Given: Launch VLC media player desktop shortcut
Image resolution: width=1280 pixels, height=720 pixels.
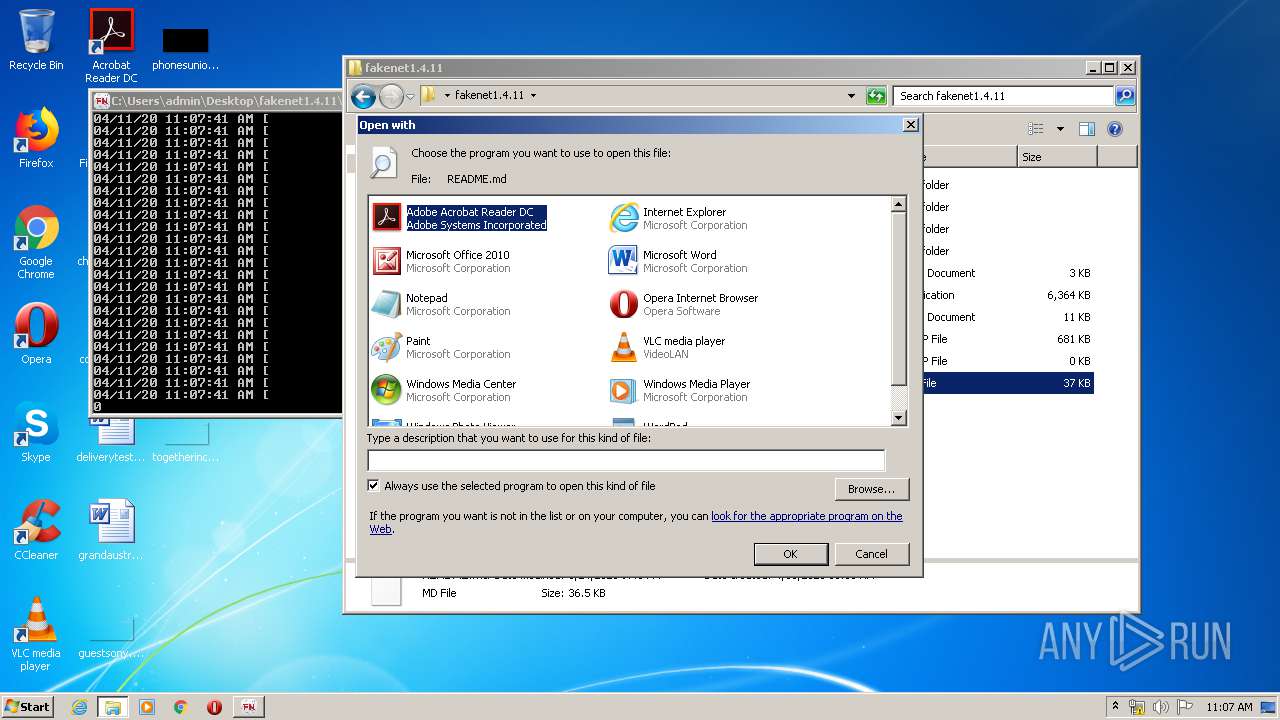Looking at the screenshot, I should pos(36,634).
